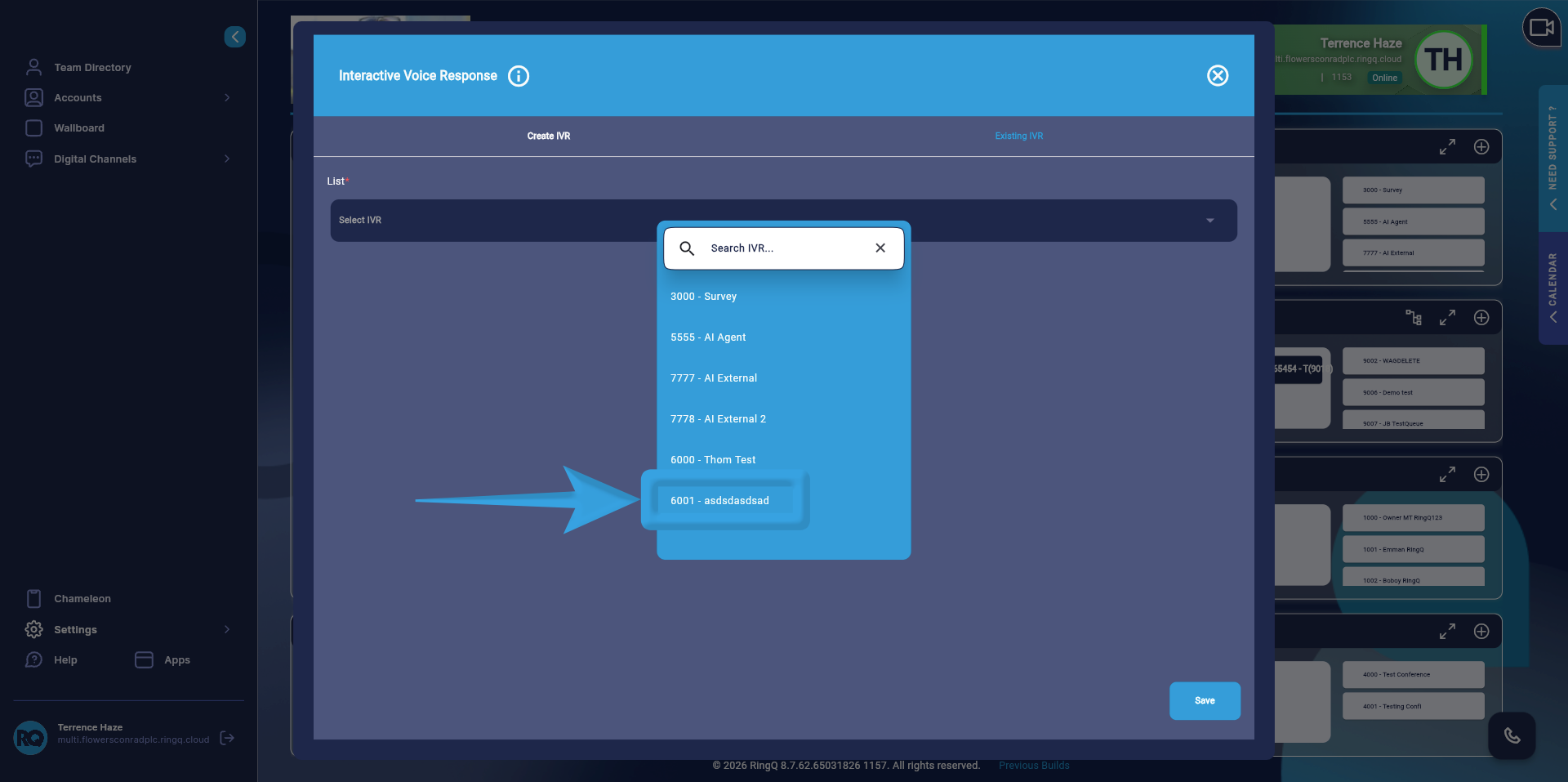
Task: Expand the Settings submenu
Action: (x=227, y=630)
